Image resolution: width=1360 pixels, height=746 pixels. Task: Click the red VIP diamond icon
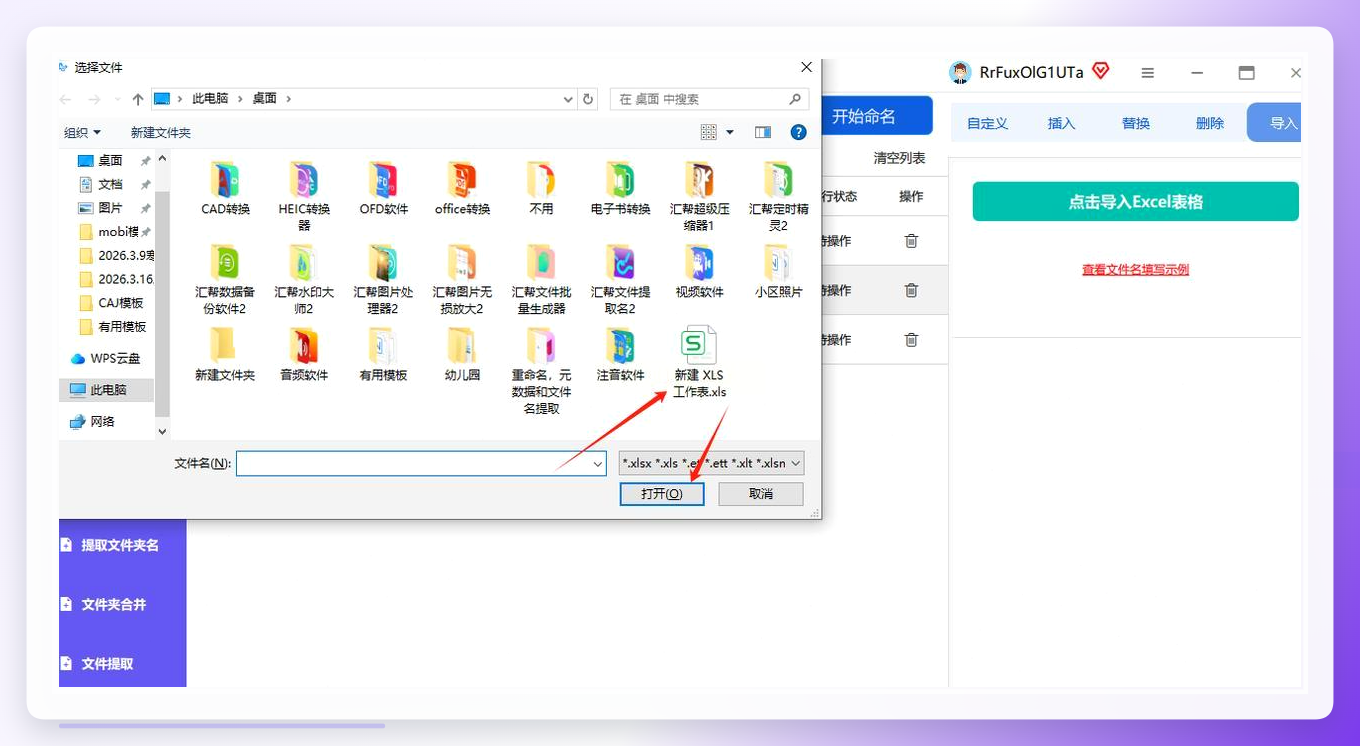pyautogui.click(x=1101, y=71)
